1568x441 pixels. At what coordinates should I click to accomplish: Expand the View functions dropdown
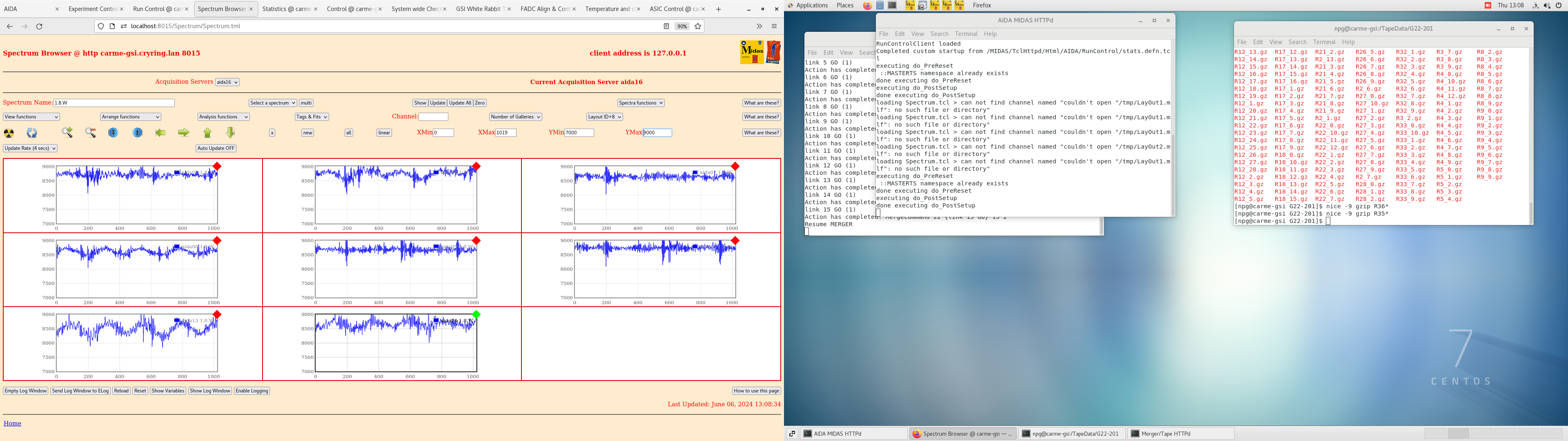pyautogui.click(x=32, y=117)
